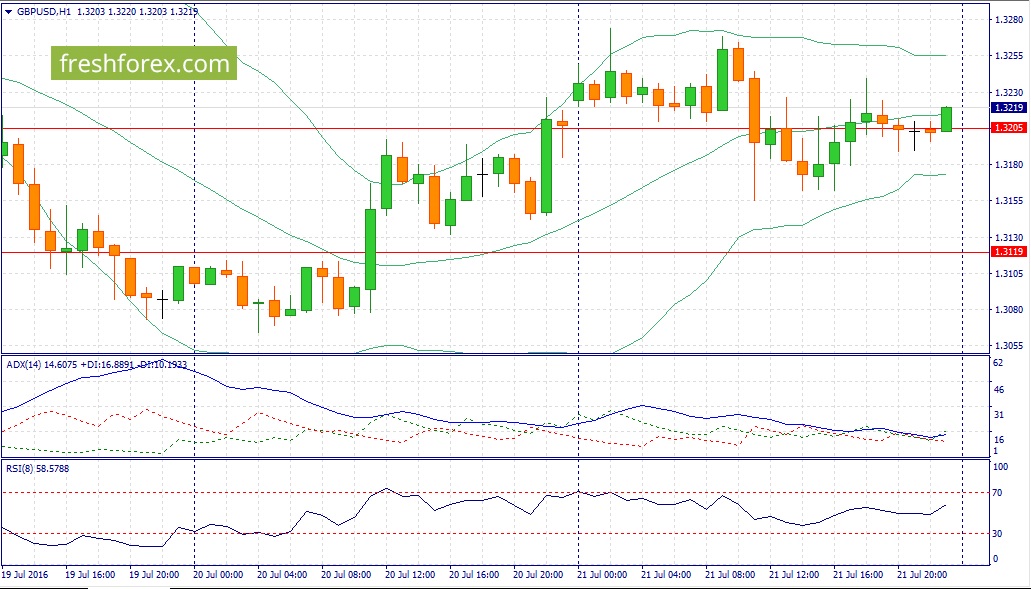Select the RSI(8) 58.5788 indicator label
This screenshot has width=1031, height=589.
coord(37,469)
